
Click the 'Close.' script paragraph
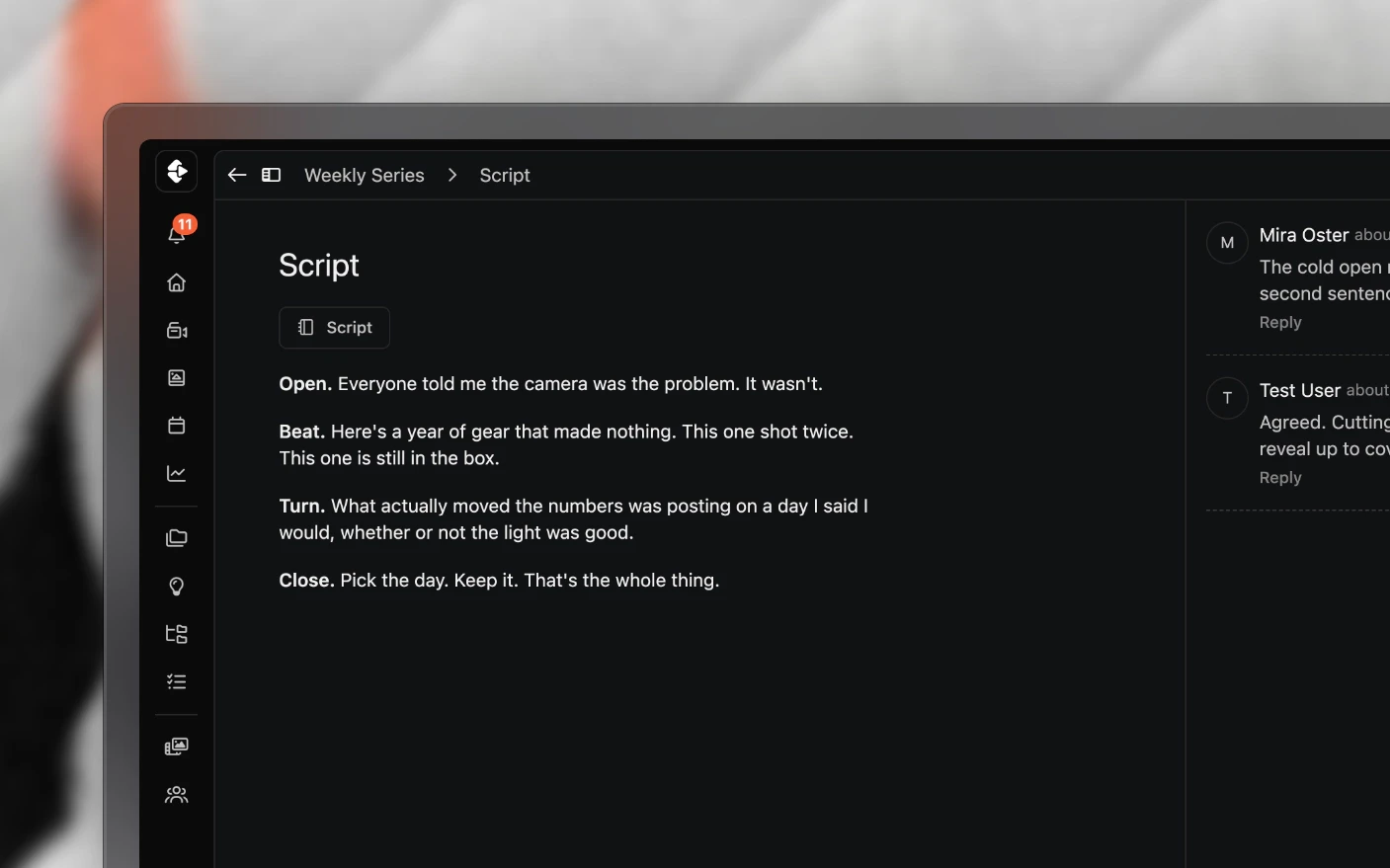499,581
